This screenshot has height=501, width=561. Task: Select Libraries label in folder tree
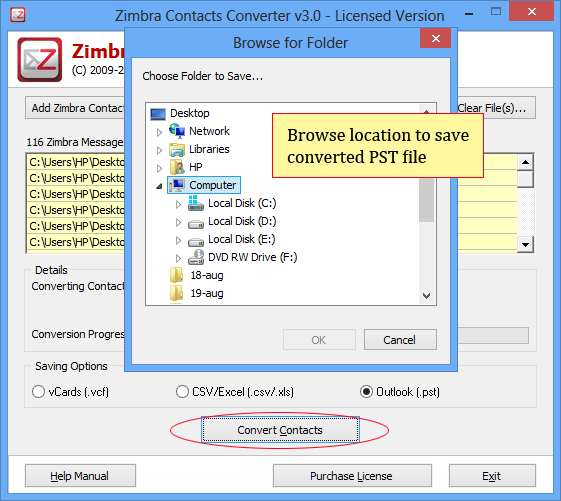click(209, 149)
